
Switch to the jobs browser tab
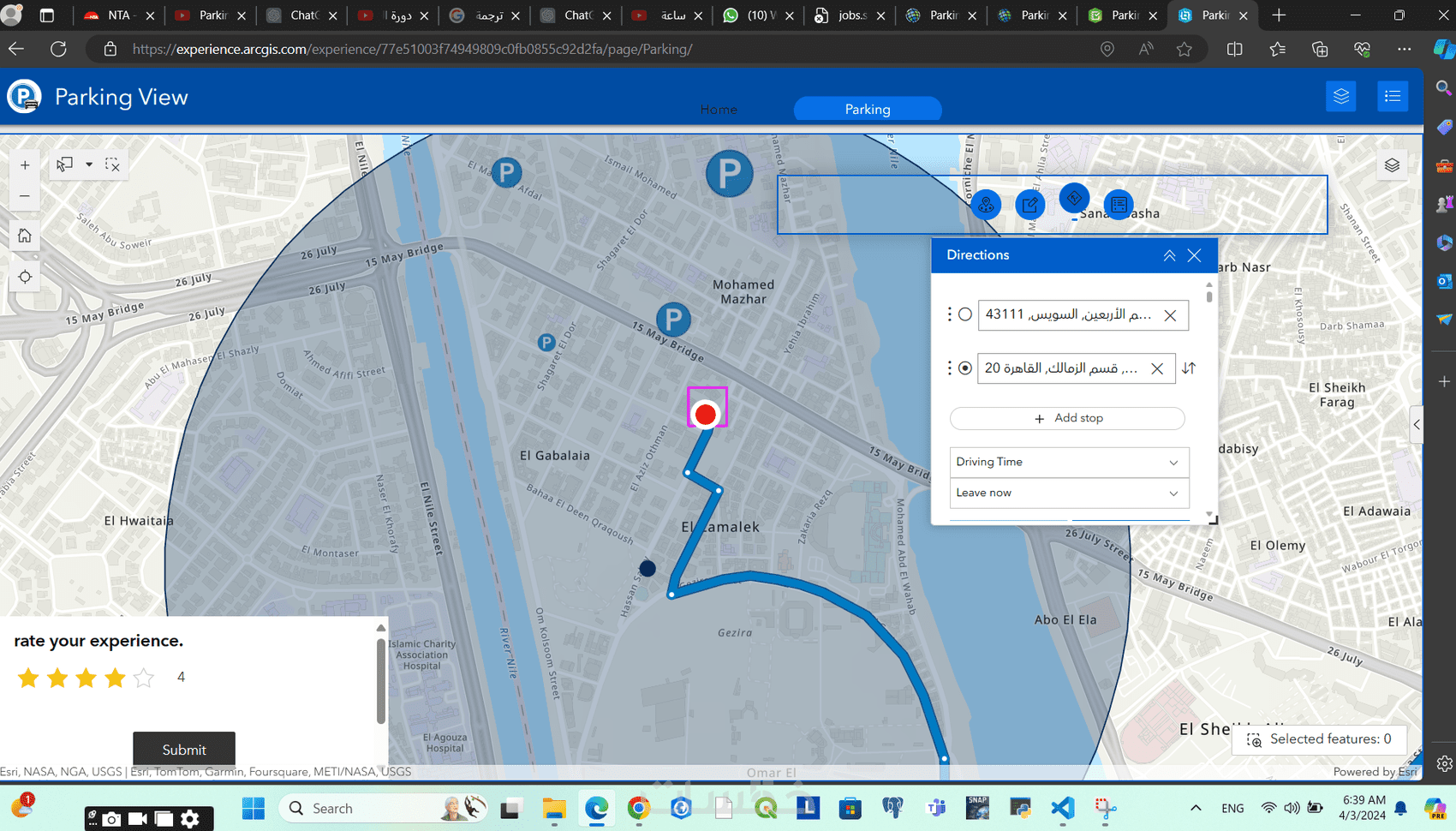850,15
